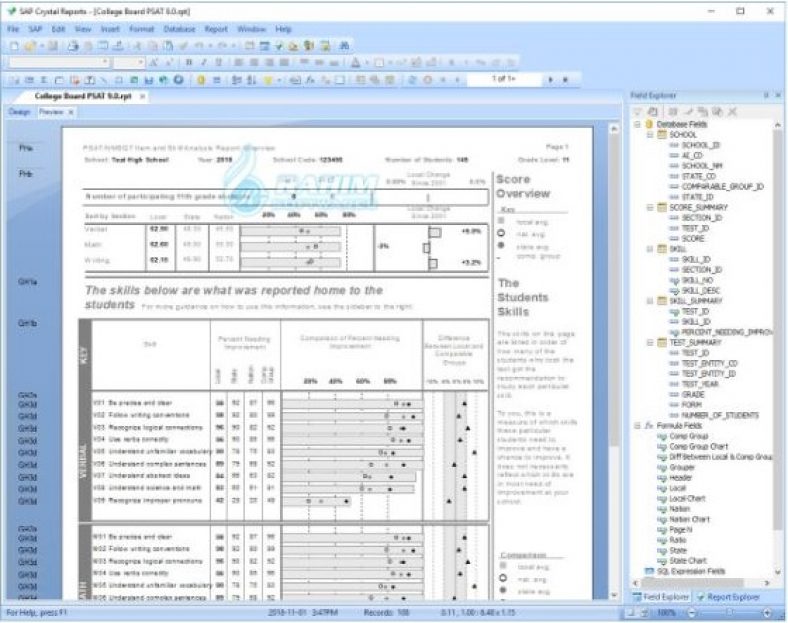Close the Preview tab
Screen dimensions: 788x623
71,112
